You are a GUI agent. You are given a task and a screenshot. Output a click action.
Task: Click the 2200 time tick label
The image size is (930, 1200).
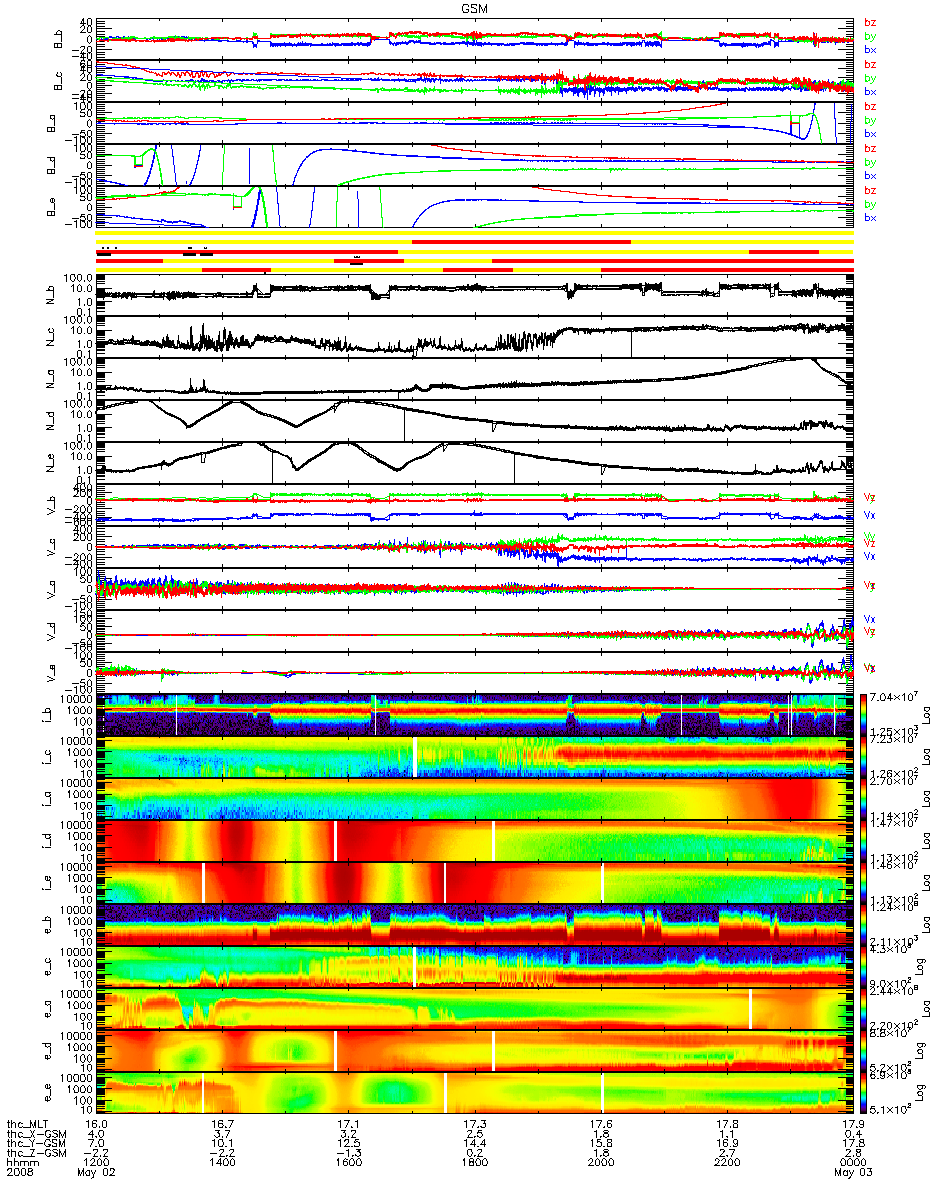[x=727, y=1163]
